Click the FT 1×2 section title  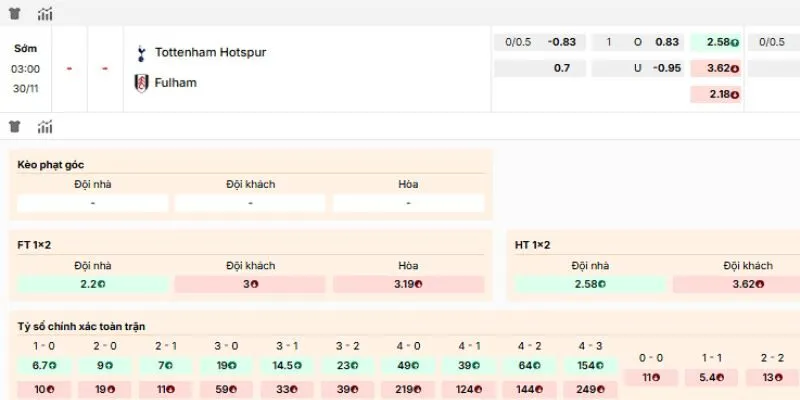point(34,245)
